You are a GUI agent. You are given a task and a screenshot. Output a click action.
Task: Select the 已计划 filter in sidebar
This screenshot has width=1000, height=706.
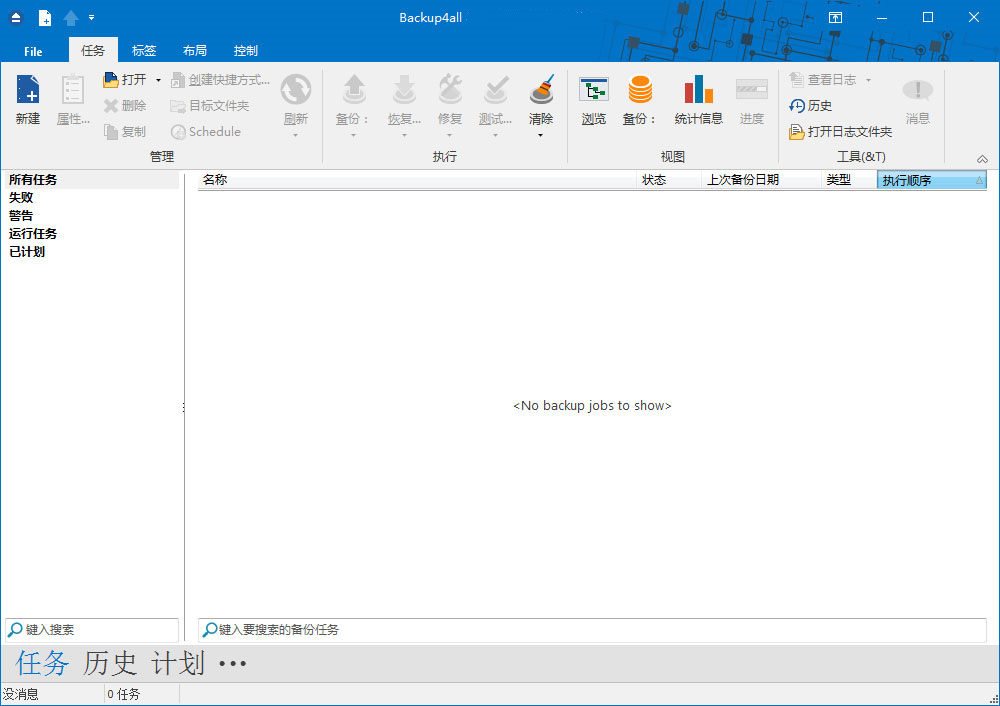(27, 252)
